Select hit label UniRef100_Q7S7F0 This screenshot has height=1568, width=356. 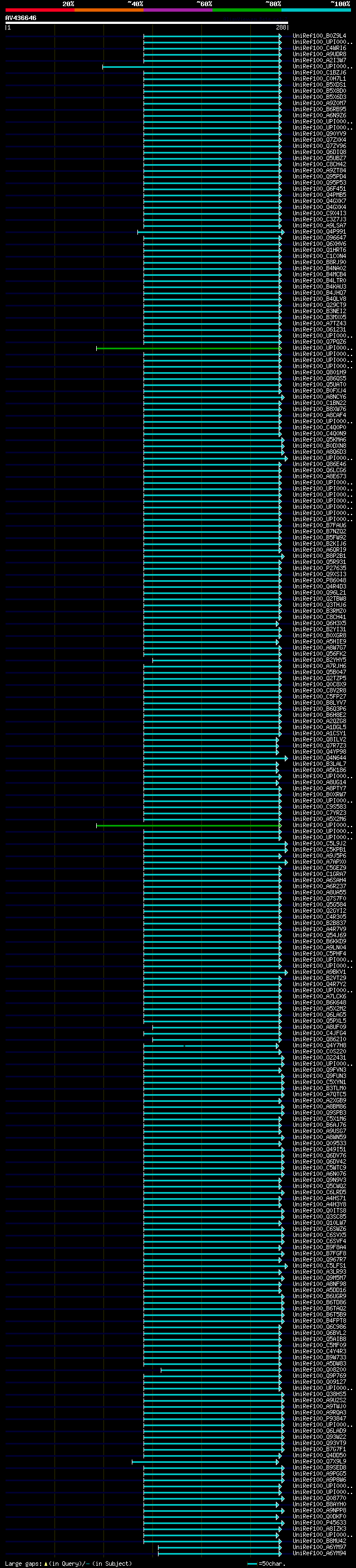point(319,898)
